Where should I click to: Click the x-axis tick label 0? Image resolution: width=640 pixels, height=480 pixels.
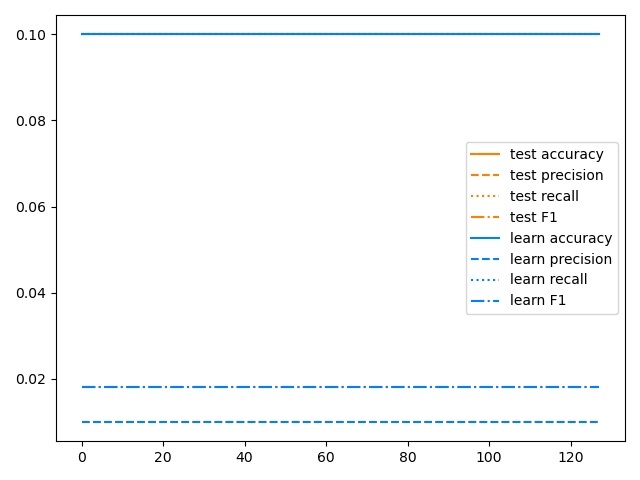82,458
